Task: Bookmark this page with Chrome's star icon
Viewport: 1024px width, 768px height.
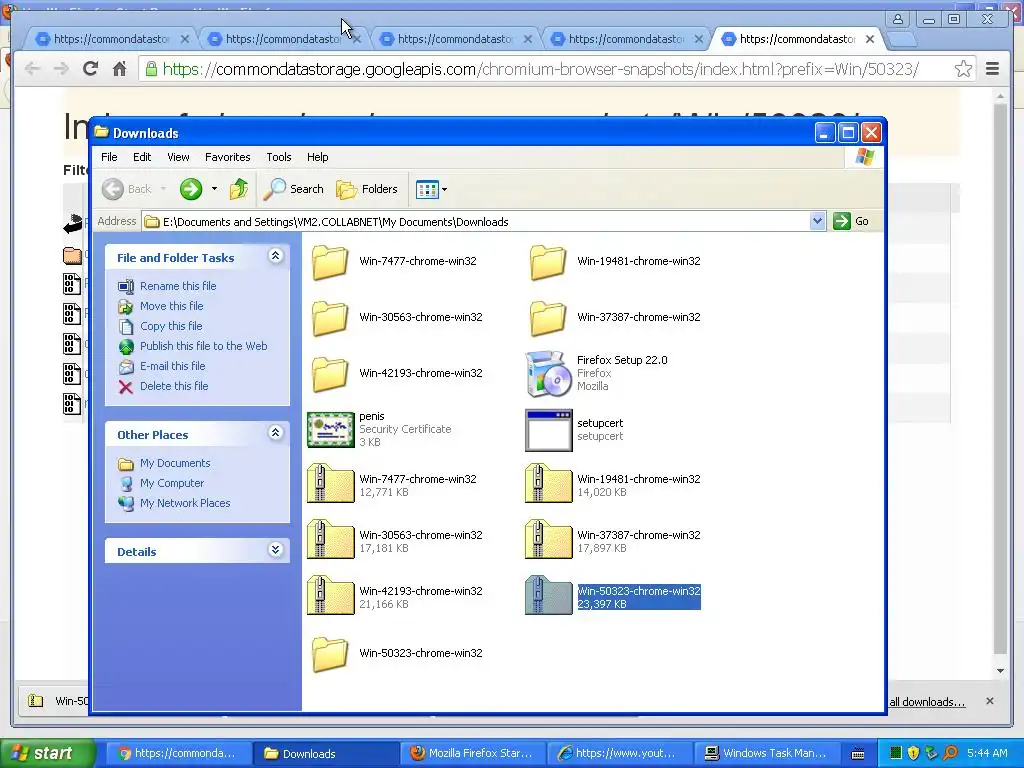Action: point(963,69)
